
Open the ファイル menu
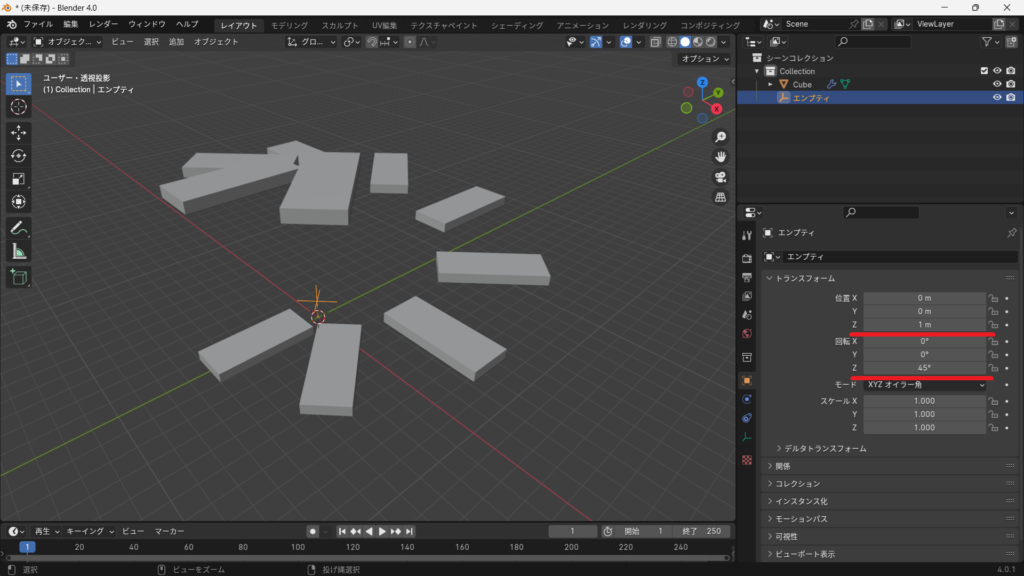coord(38,24)
